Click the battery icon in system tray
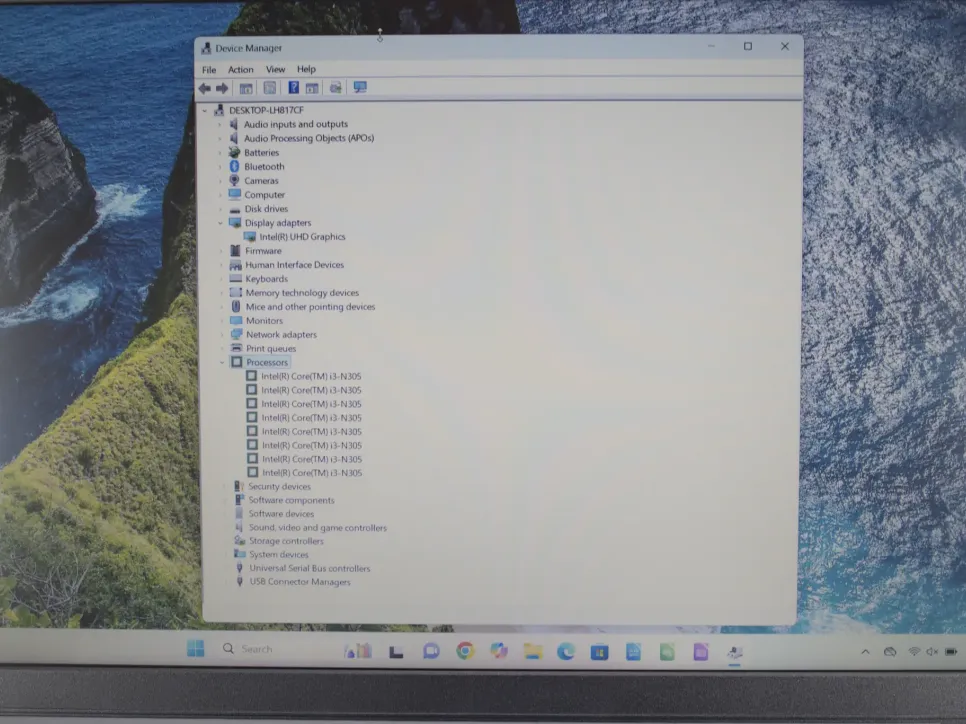 tap(951, 651)
